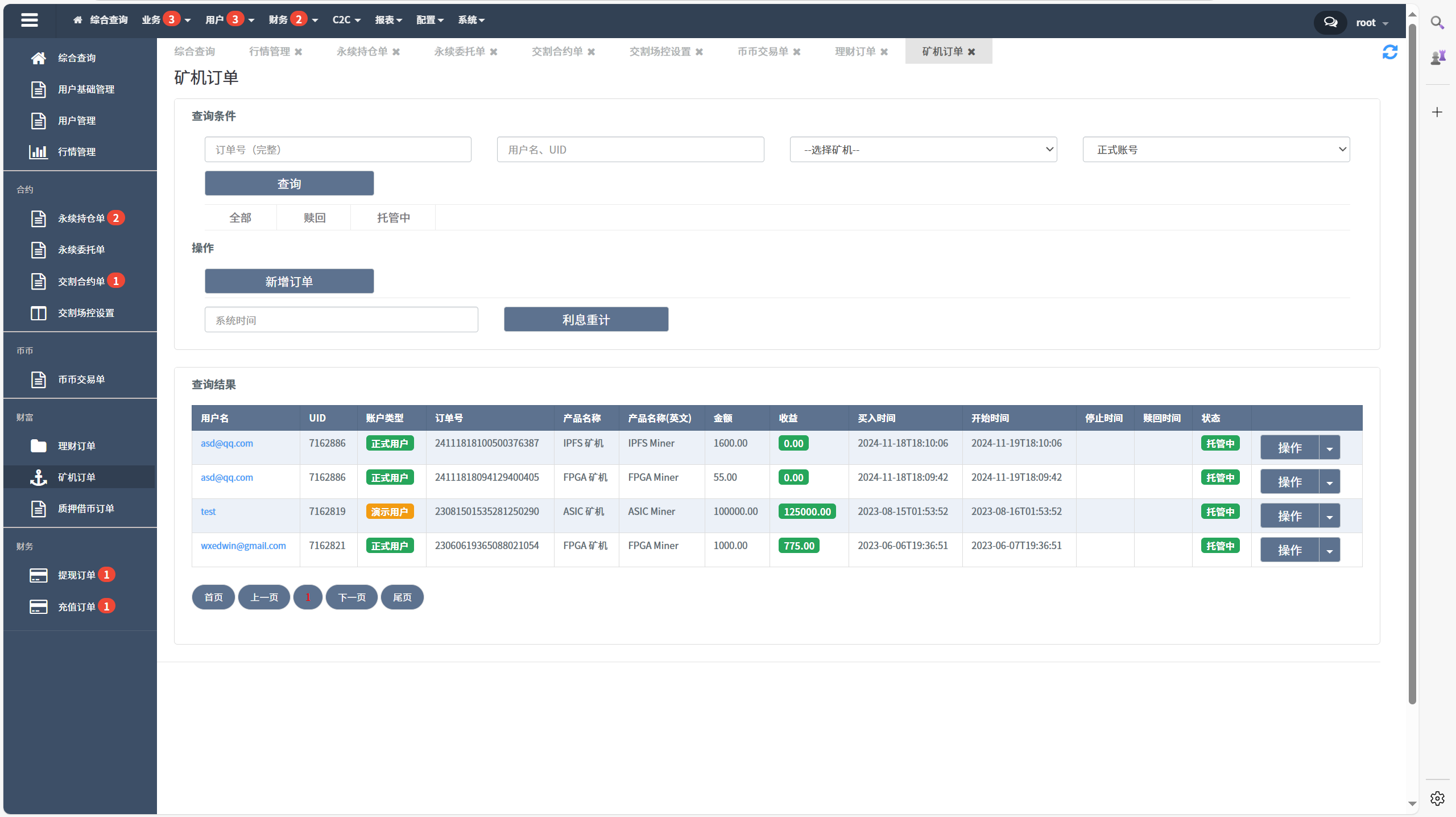
Task: Click 新增订单 button
Action: click(289, 281)
